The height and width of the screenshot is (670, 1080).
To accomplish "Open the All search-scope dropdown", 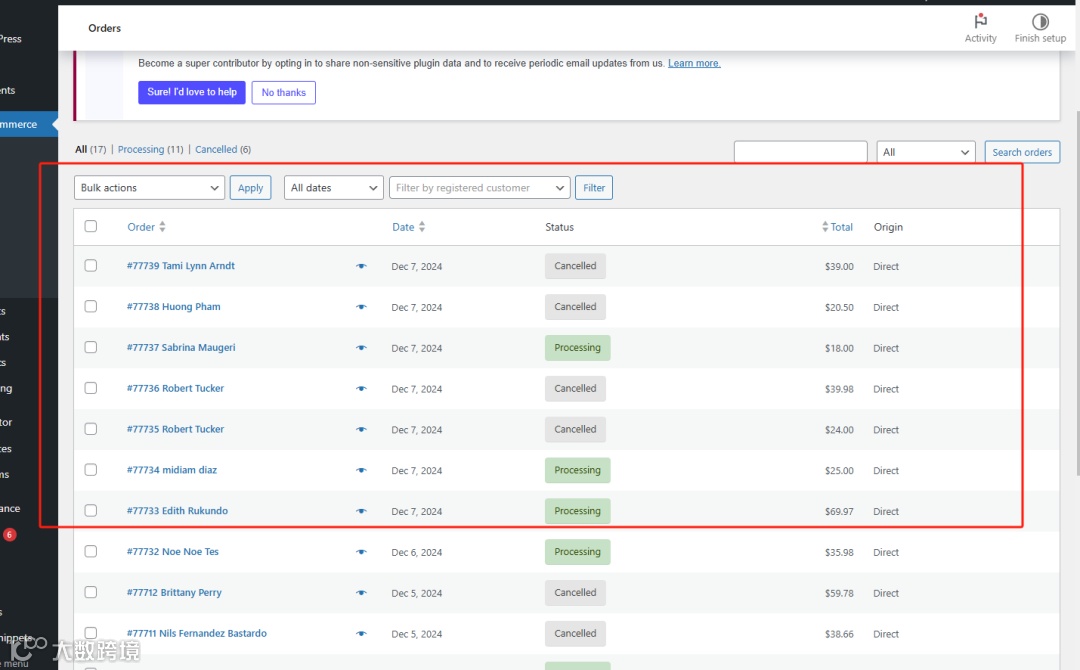I will tap(926, 152).
